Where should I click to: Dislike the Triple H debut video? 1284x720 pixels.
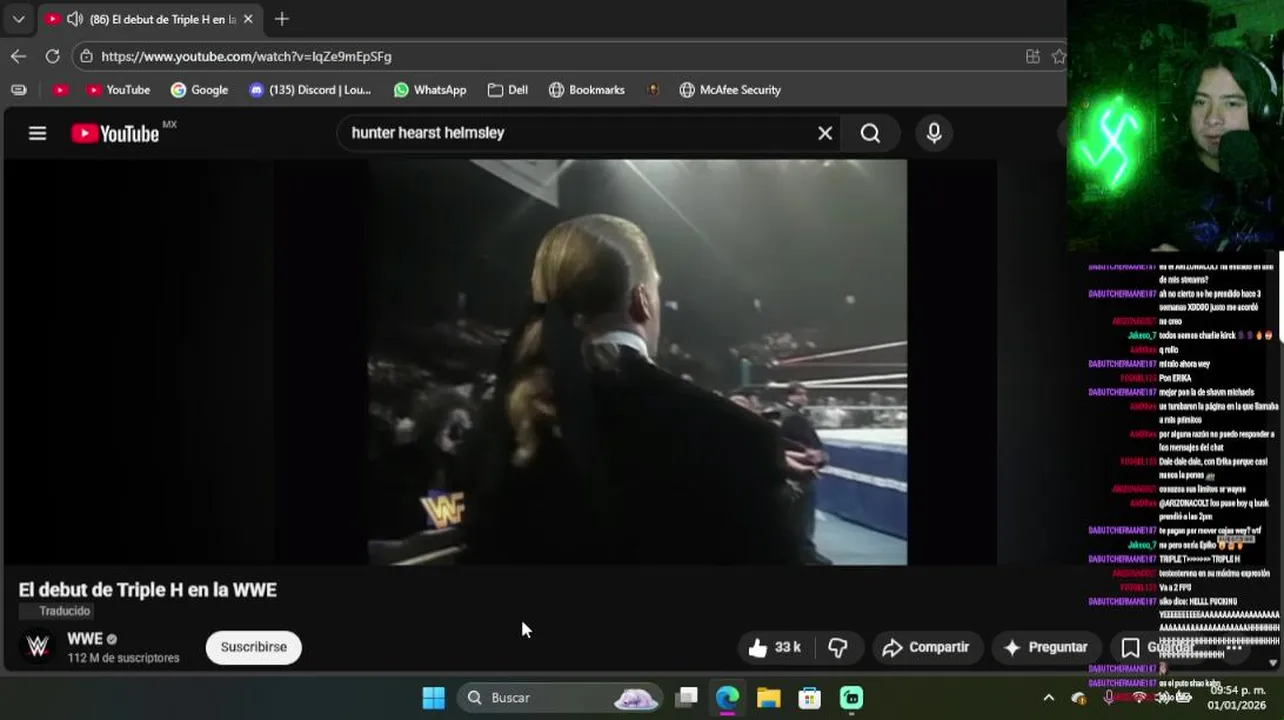(x=838, y=647)
